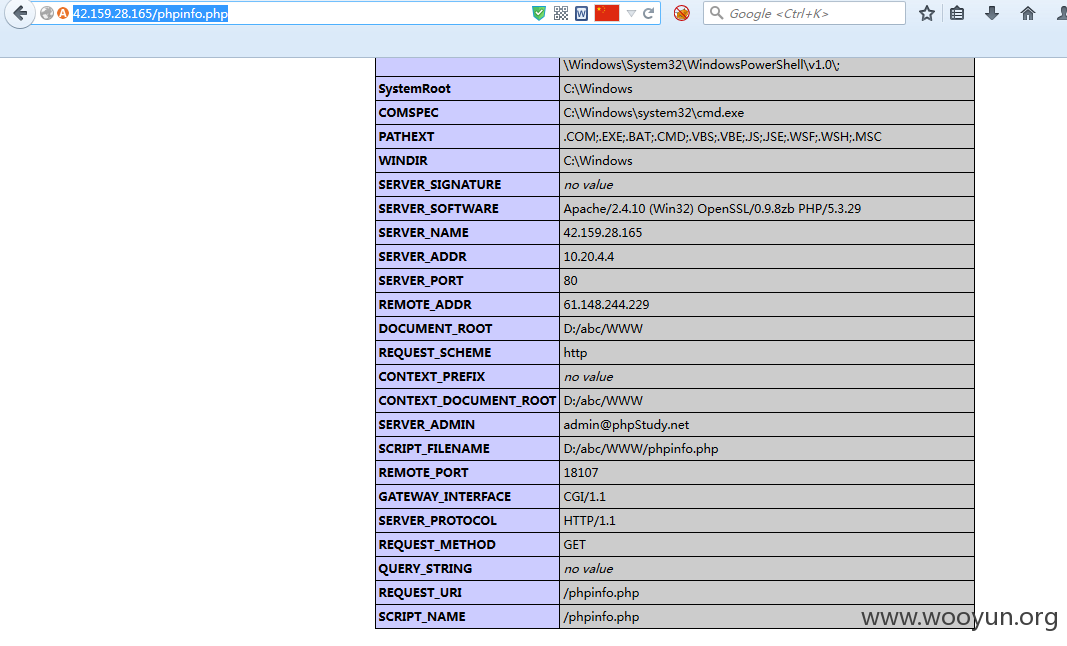Click the CONTEXT_PREFIX label
The height and width of the screenshot is (646, 1067).
[x=431, y=376]
